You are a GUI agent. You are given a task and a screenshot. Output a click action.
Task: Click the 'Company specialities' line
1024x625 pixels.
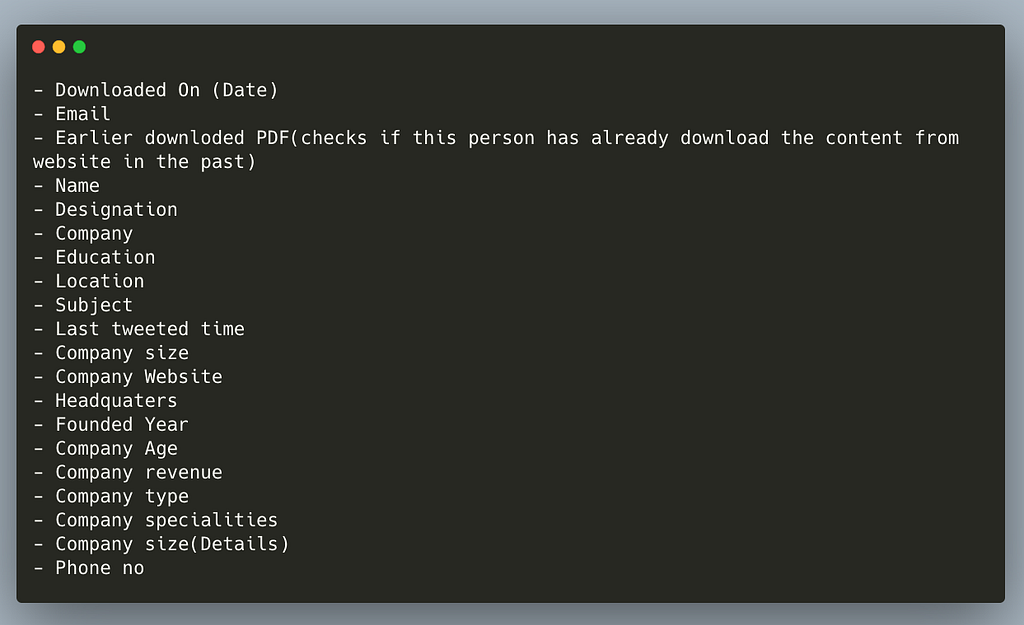tap(156, 521)
